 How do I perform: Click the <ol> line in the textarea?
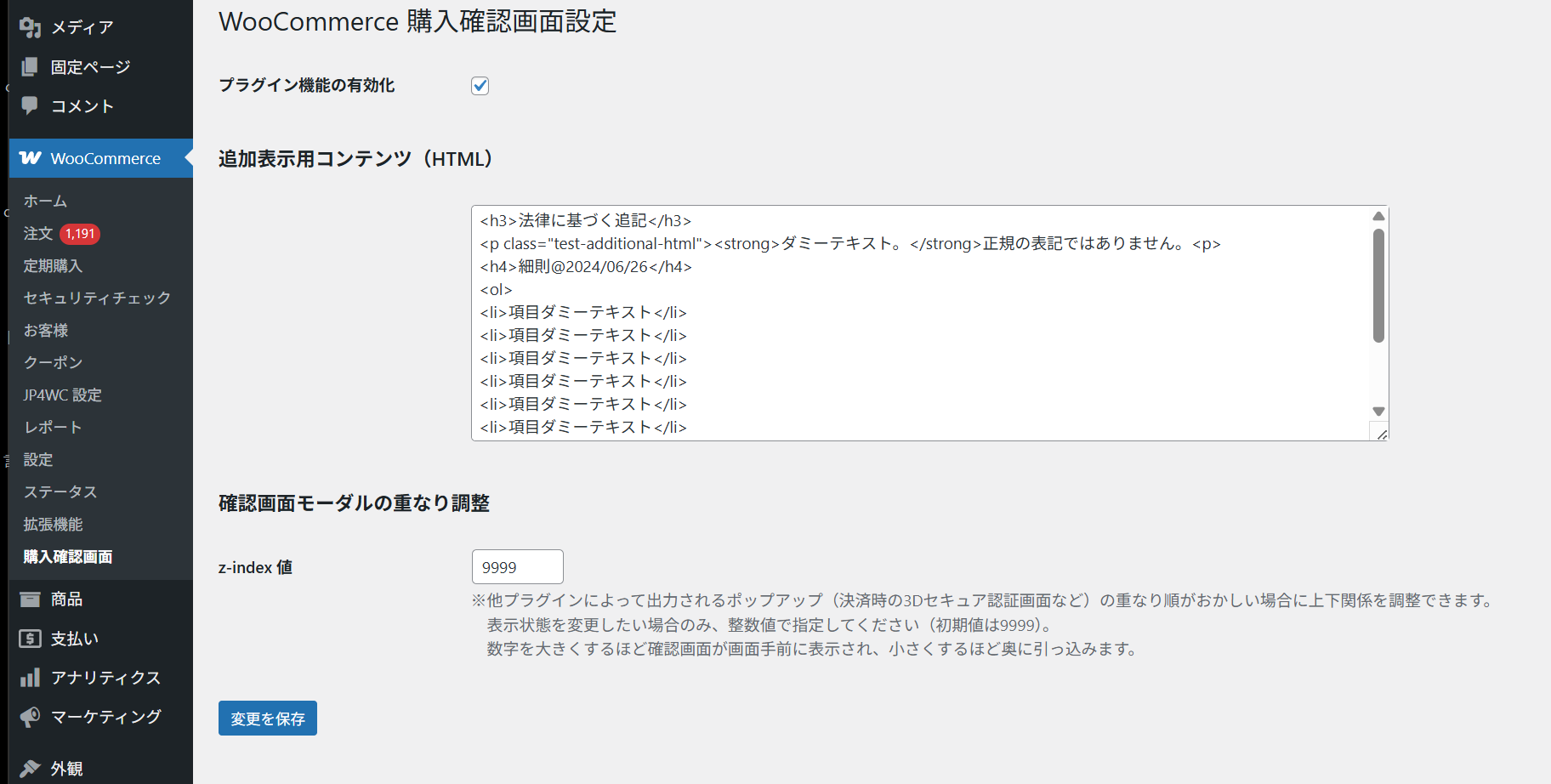click(497, 290)
